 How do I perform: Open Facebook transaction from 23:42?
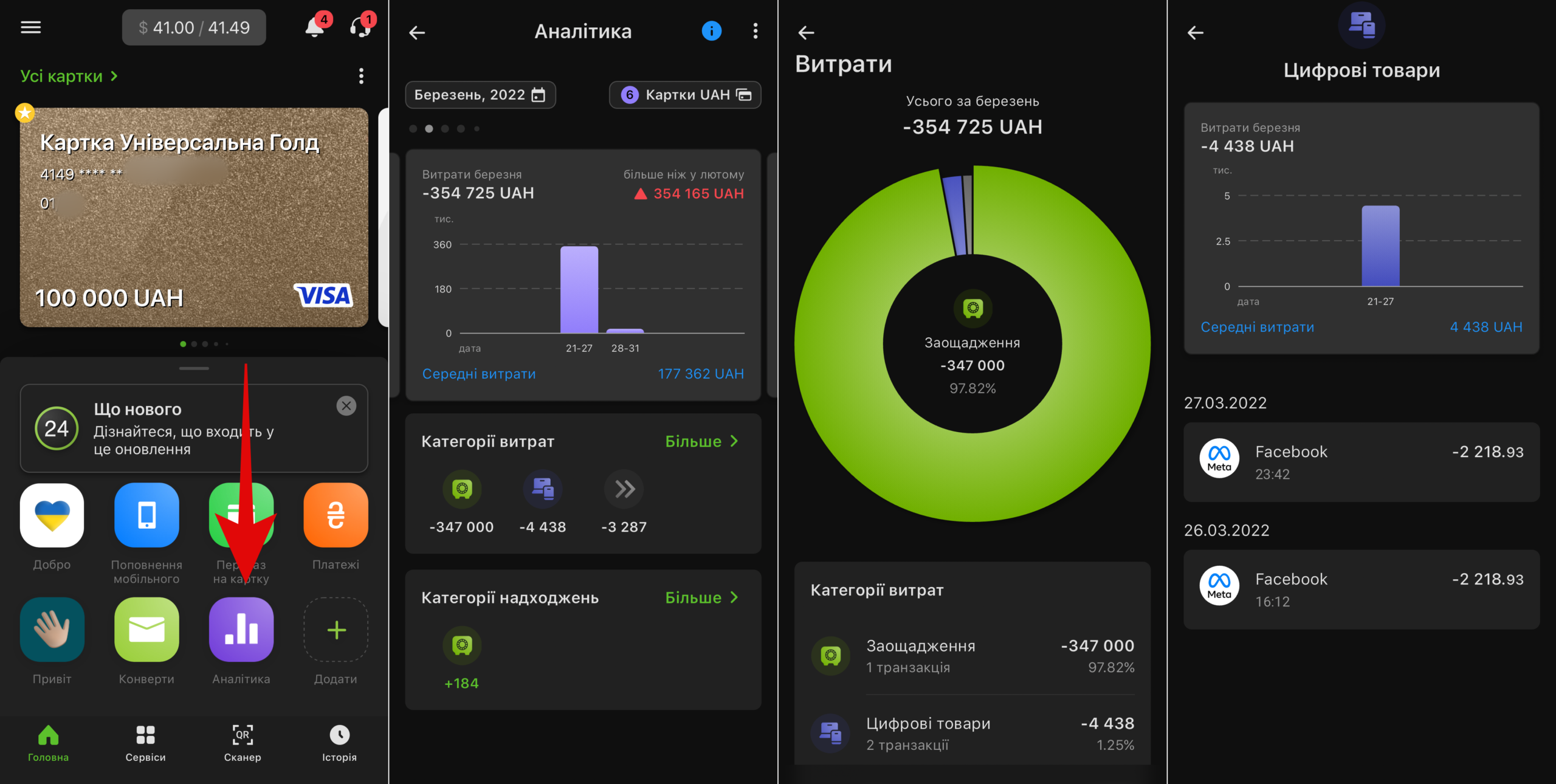[x=1361, y=462]
